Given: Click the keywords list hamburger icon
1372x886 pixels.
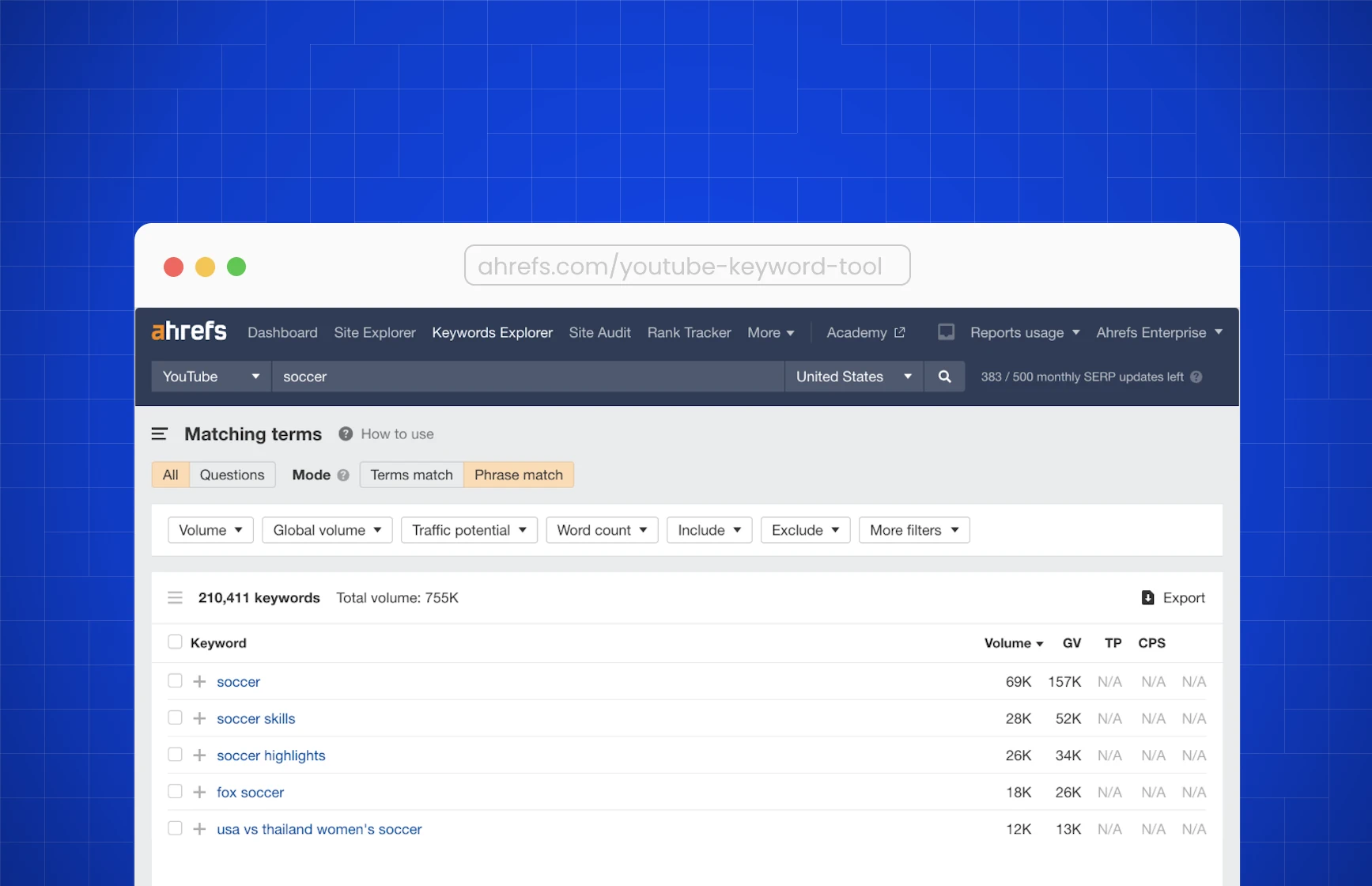Looking at the screenshot, I should click(x=176, y=597).
